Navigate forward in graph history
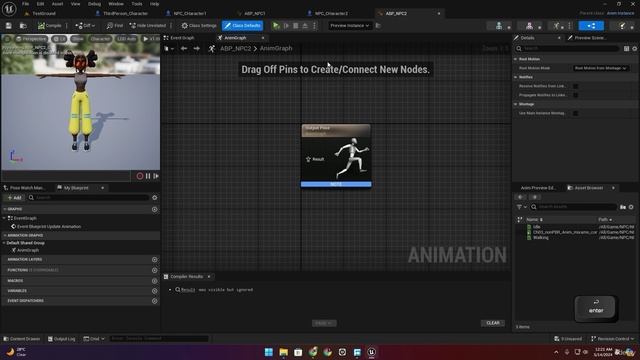Screen dimensions: 640x360 tap(197, 49)
